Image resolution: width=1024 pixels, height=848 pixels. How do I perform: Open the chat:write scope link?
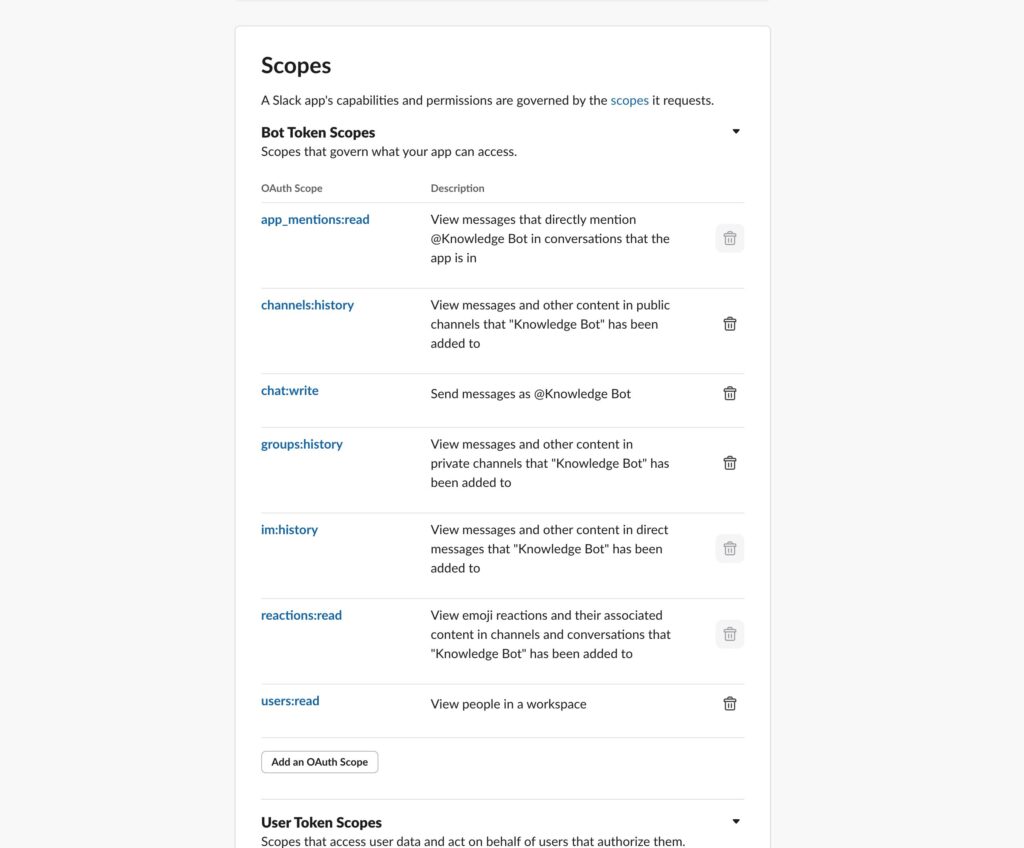(290, 390)
